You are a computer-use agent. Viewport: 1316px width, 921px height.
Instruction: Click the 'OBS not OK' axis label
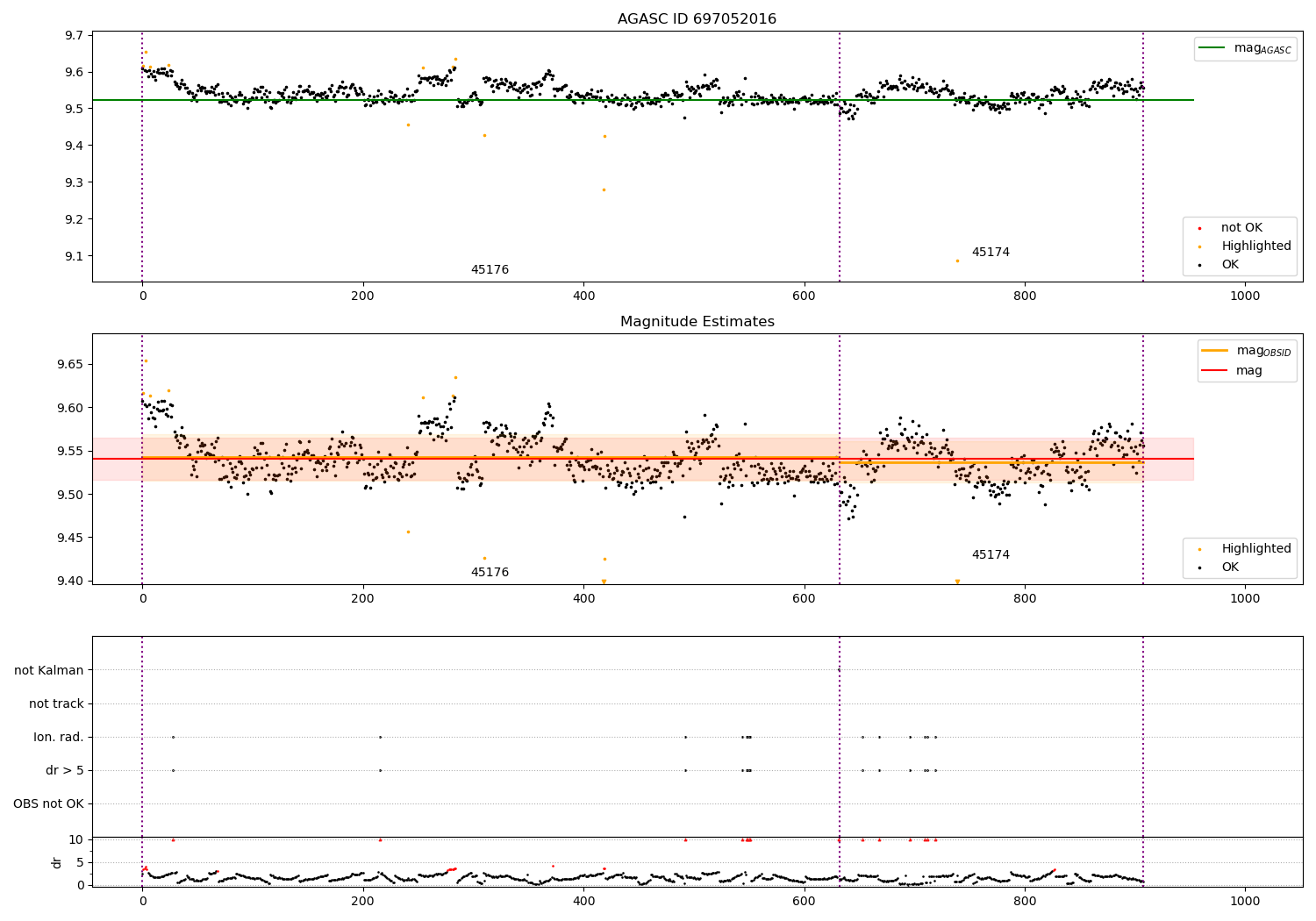[x=49, y=803]
